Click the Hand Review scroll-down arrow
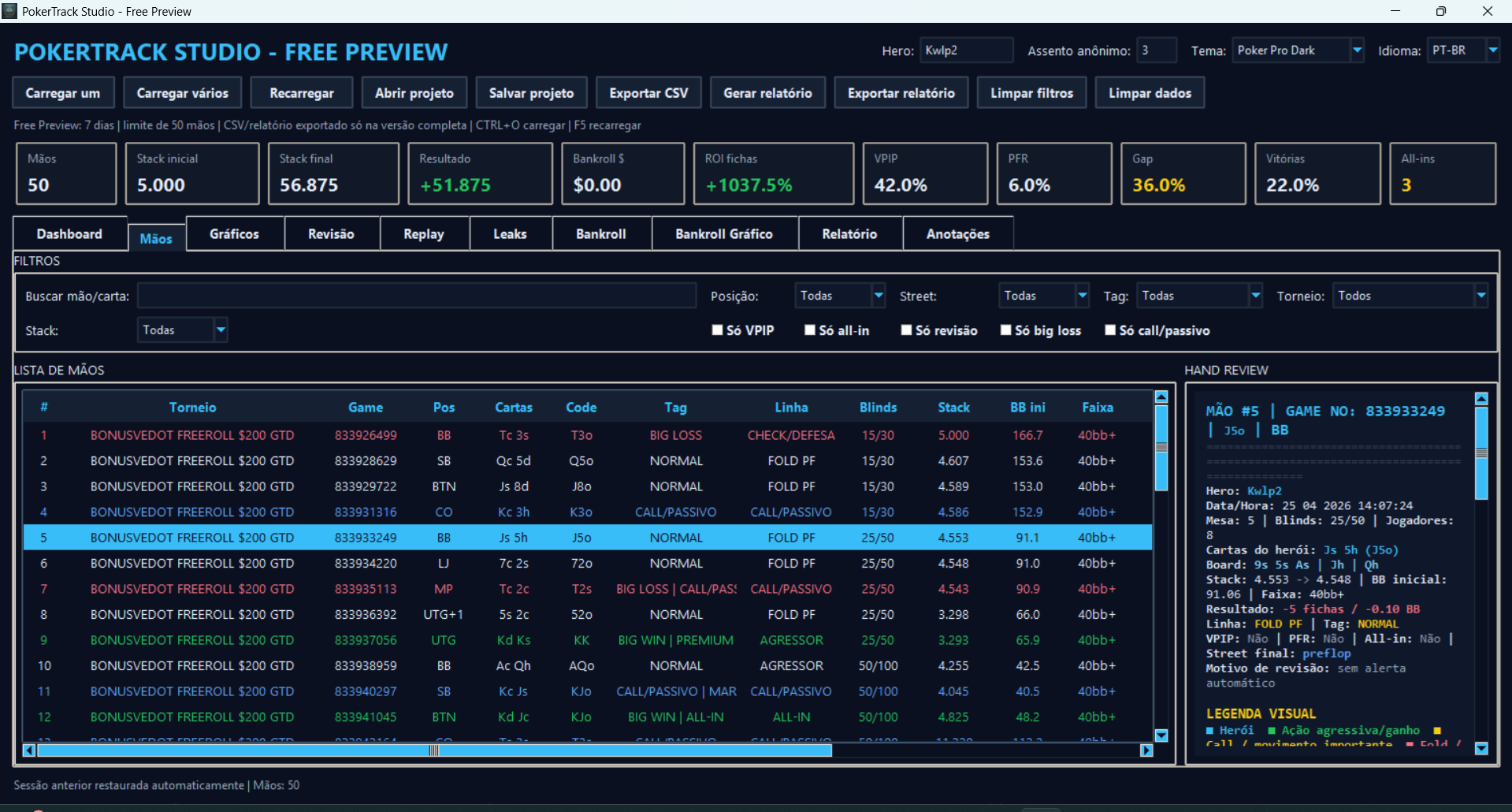Screen dimensions: 1512x812 [x=1481, y=748]
